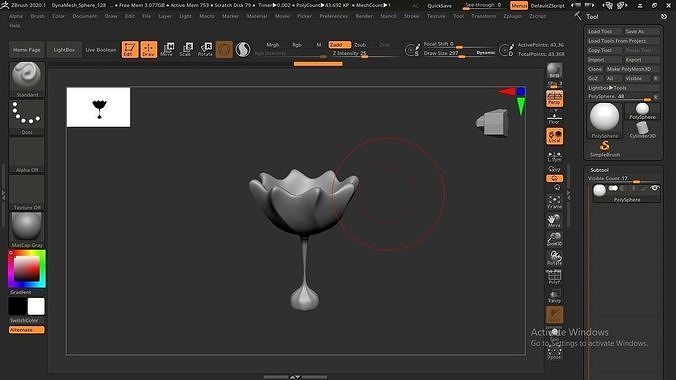The image size is (676, 380).
Task: Open the Preferences menu
Action: [x=334, y=16]
